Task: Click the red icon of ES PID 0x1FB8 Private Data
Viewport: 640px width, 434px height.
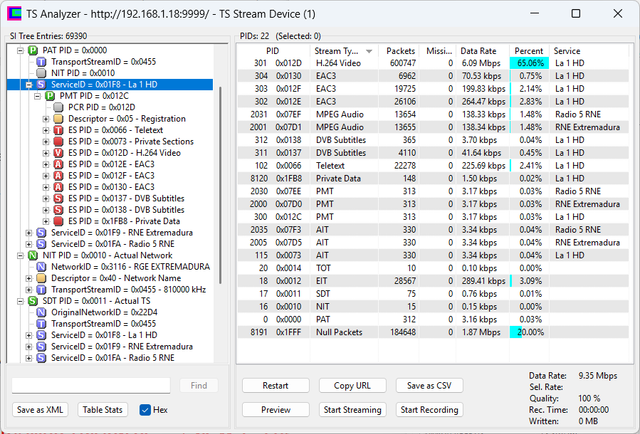Action: [58, 221]
